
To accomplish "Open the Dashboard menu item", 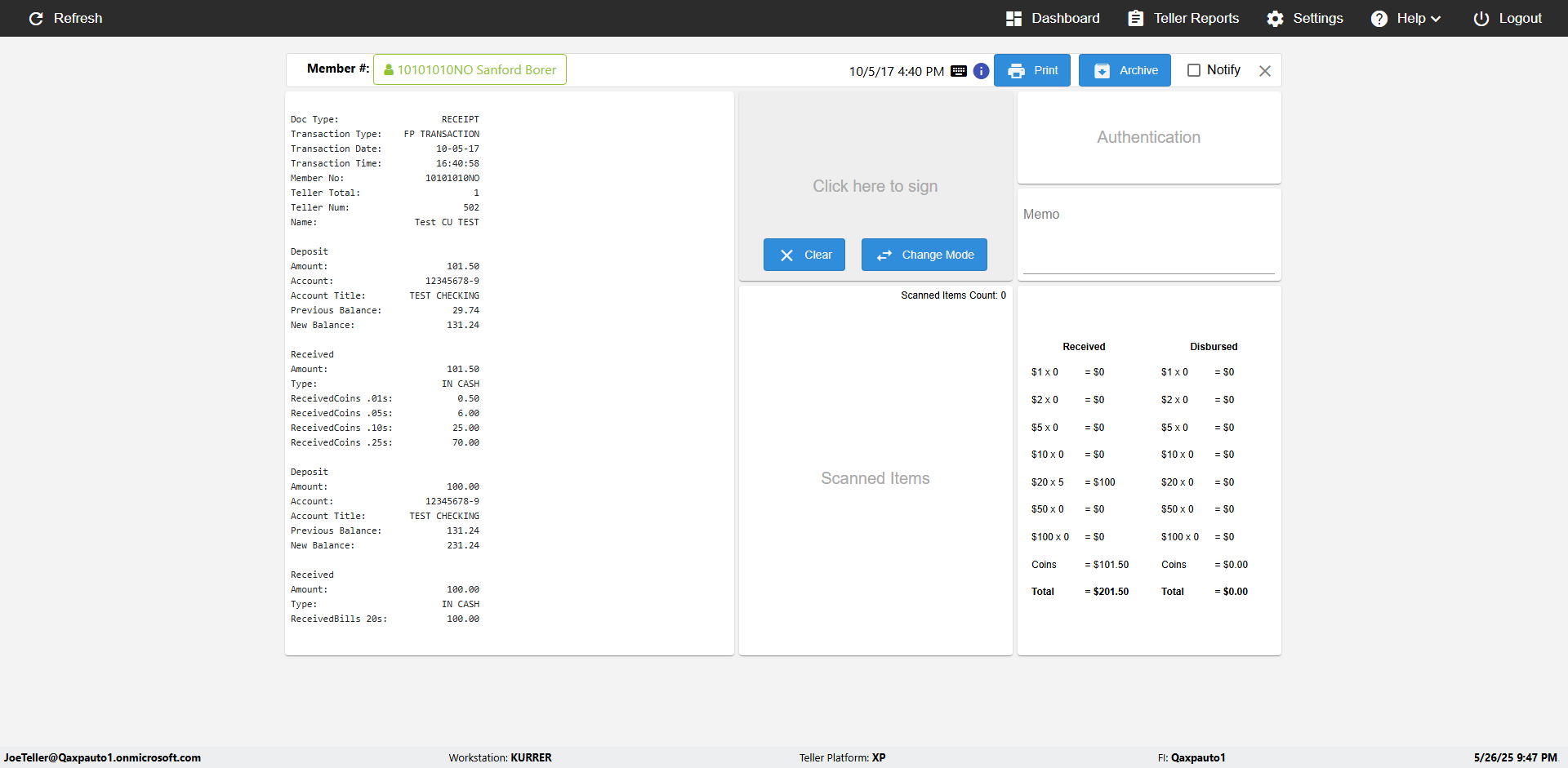I will [1053, 18].
